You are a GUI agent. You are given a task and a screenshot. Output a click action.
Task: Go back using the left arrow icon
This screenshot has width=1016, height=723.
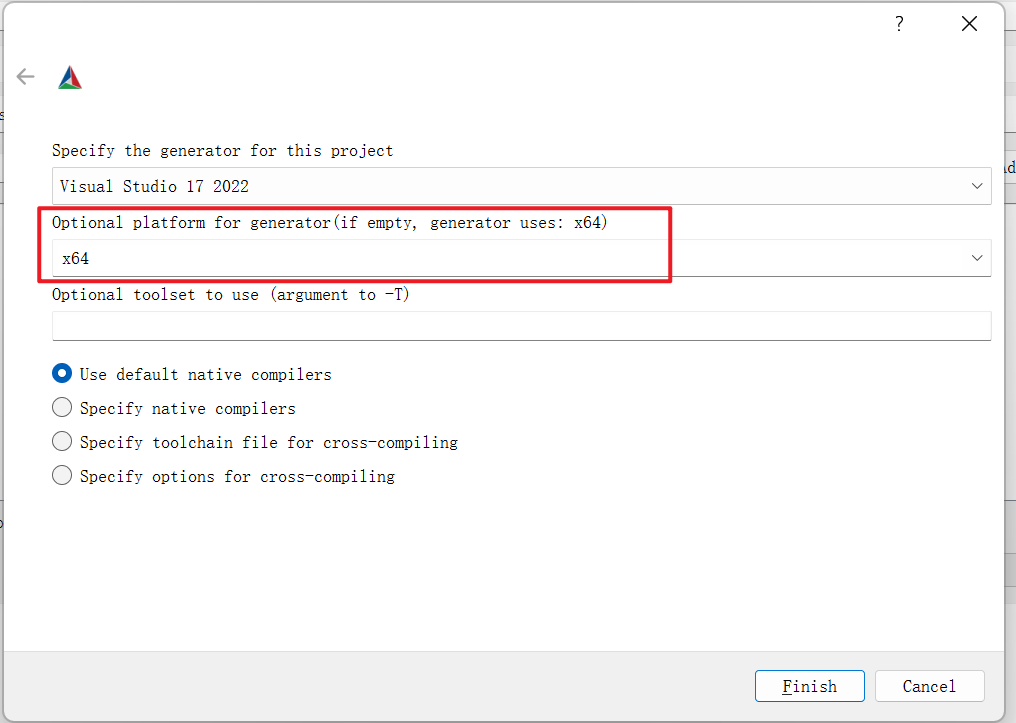[25, 76]
